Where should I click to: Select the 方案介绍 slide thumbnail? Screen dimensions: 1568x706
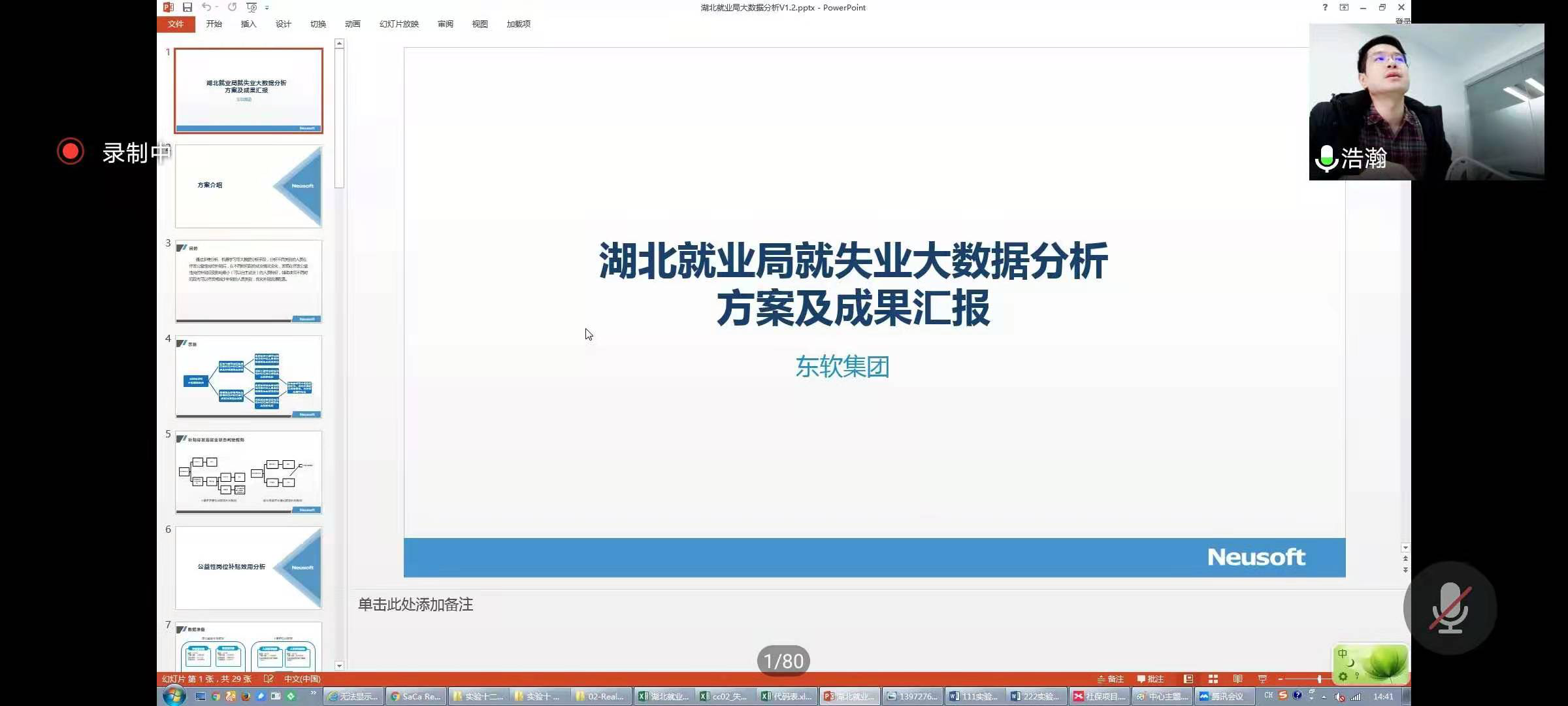248,186
